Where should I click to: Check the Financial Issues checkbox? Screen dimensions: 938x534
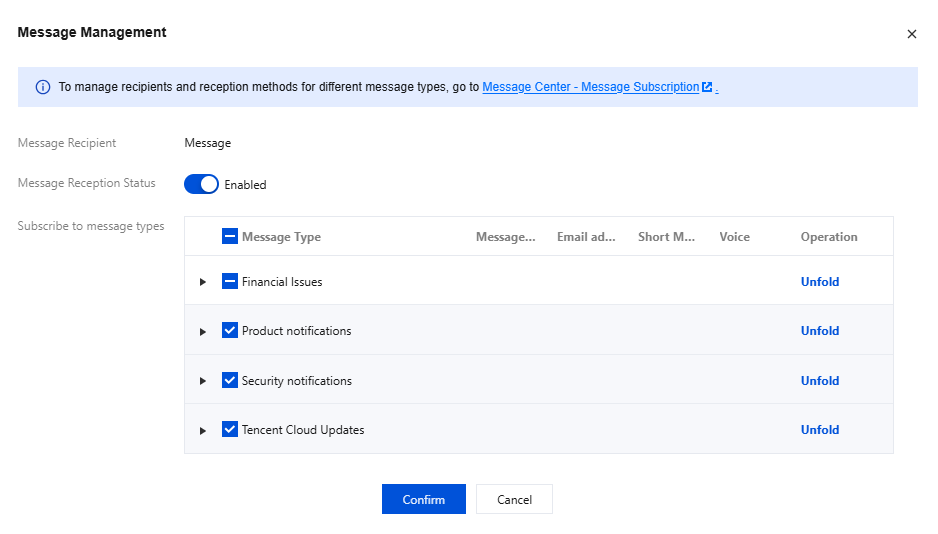(x=230, y=282)
